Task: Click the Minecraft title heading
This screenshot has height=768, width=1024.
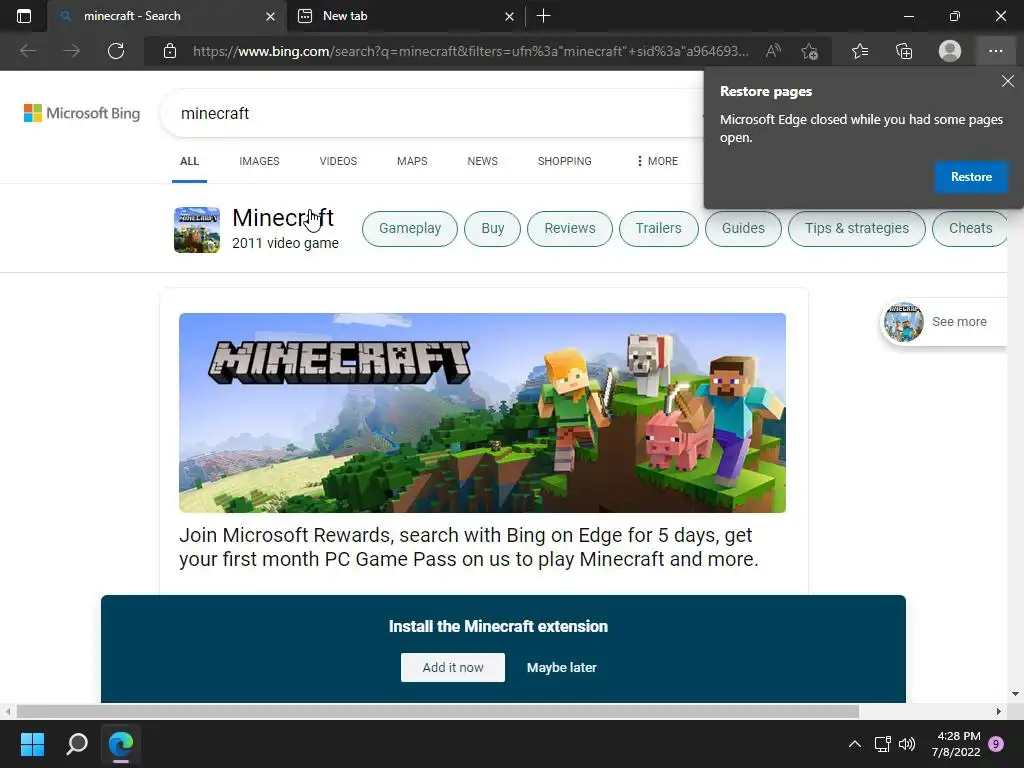Action: pyautogui.click(x=283, y=217)
